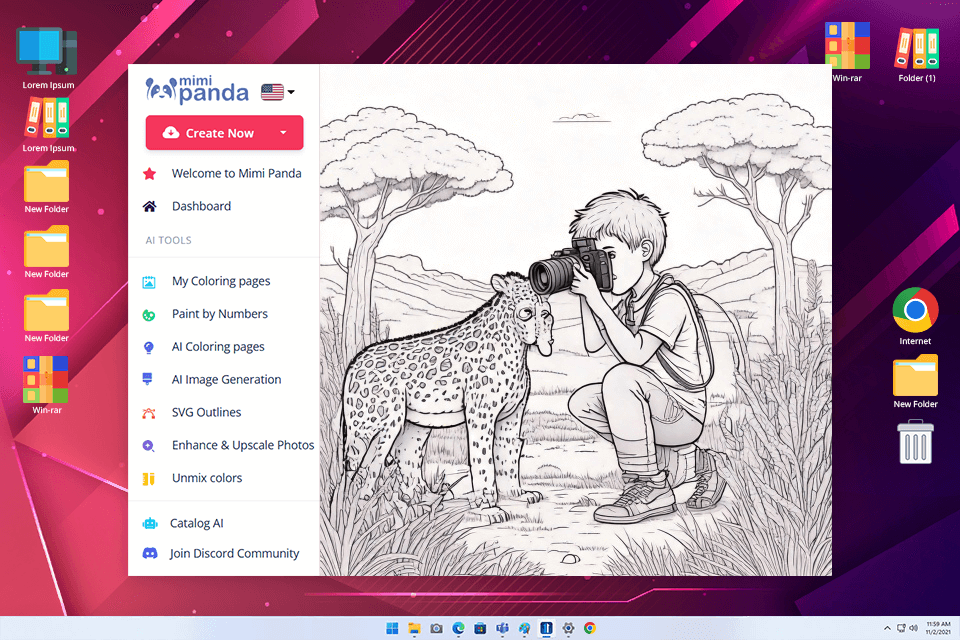960x640 pixels.
Task: Click Join Discord Community link
Action: click(x=234, y=554)
